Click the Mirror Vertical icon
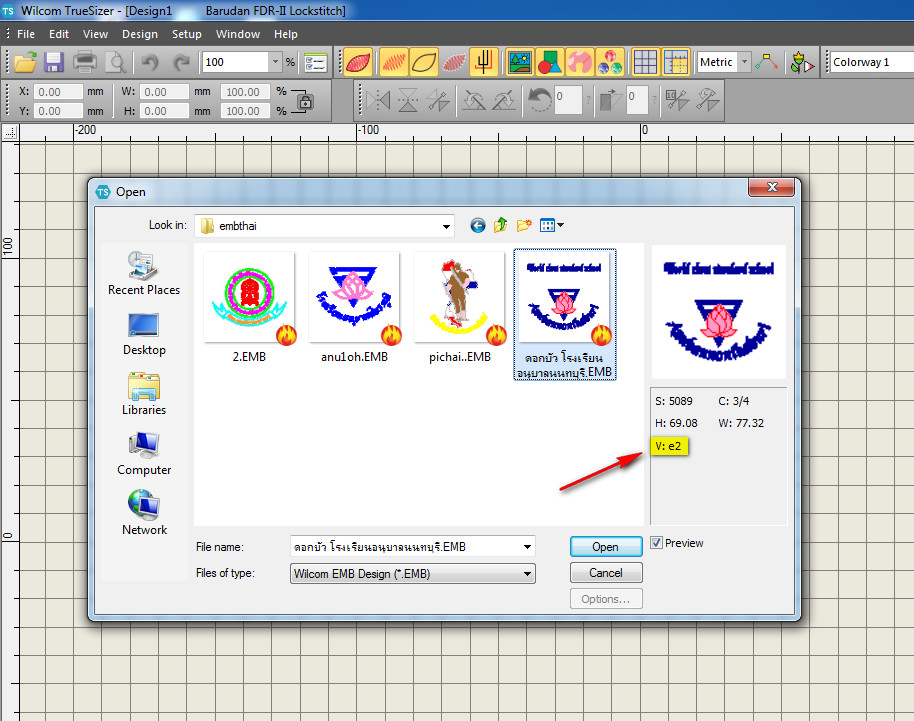Image resolution: width=914 pixels, height=721 pixels. [407, 100]
